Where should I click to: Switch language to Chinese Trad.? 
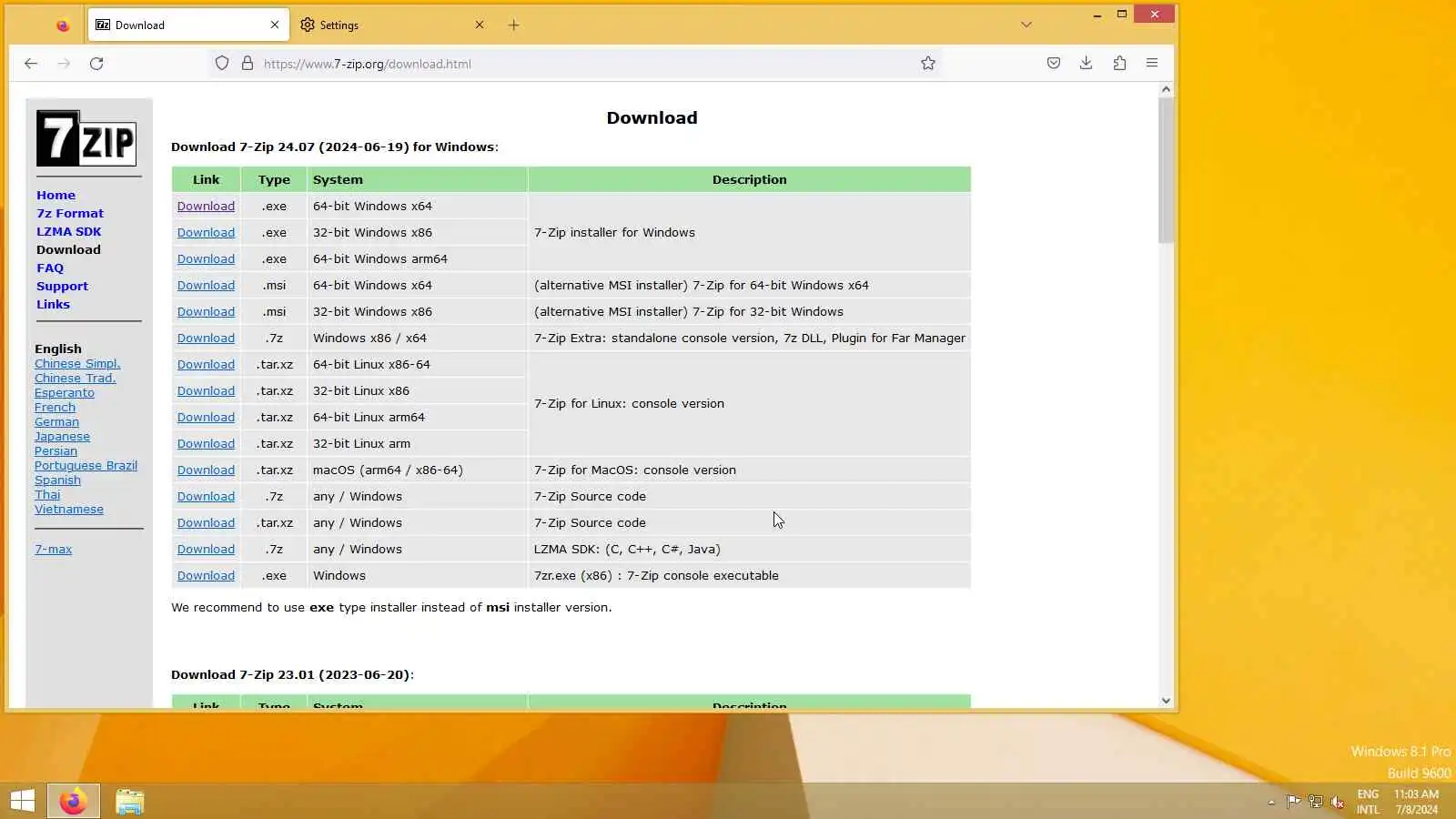point(76,379)
